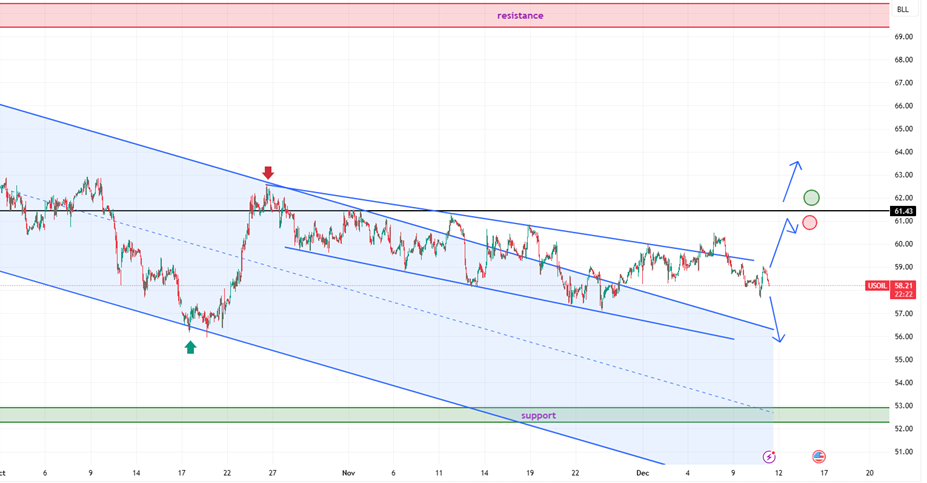Viewport: 927px width, 483px height.
Task: Open the purple lightning event icon
Action: [768, 456]
